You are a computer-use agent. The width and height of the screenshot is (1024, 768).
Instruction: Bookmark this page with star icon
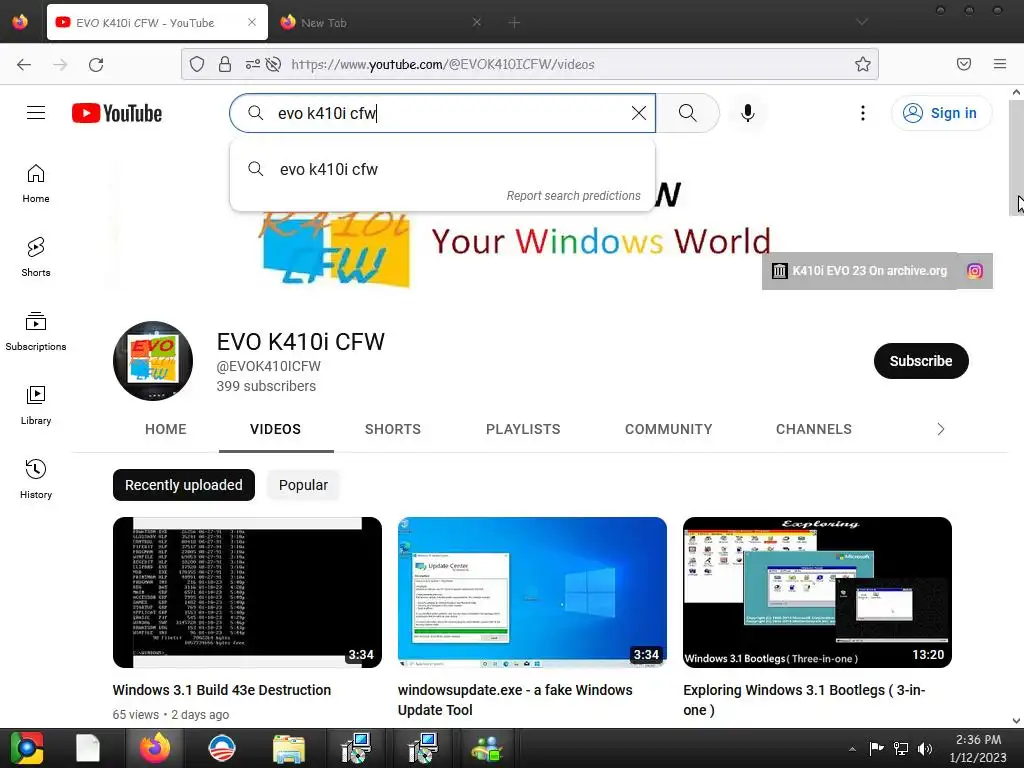coord(863,64)
